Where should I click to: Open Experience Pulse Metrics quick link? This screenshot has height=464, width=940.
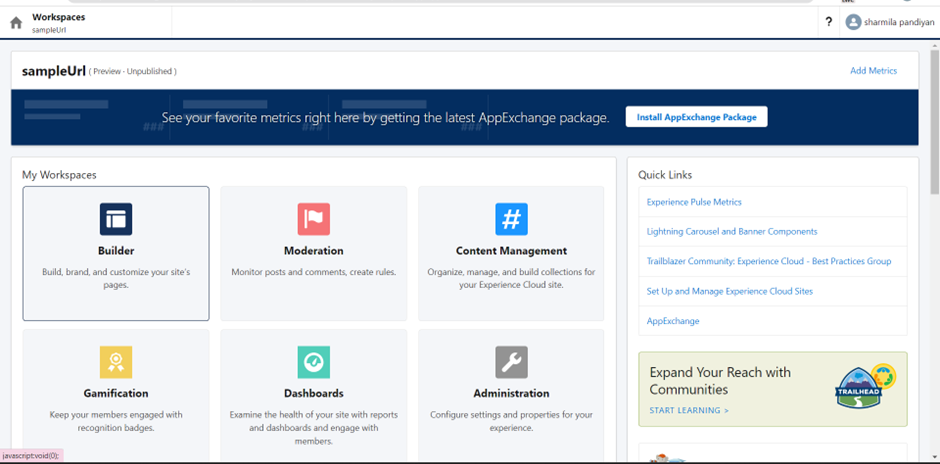click(x=694, y=202)
